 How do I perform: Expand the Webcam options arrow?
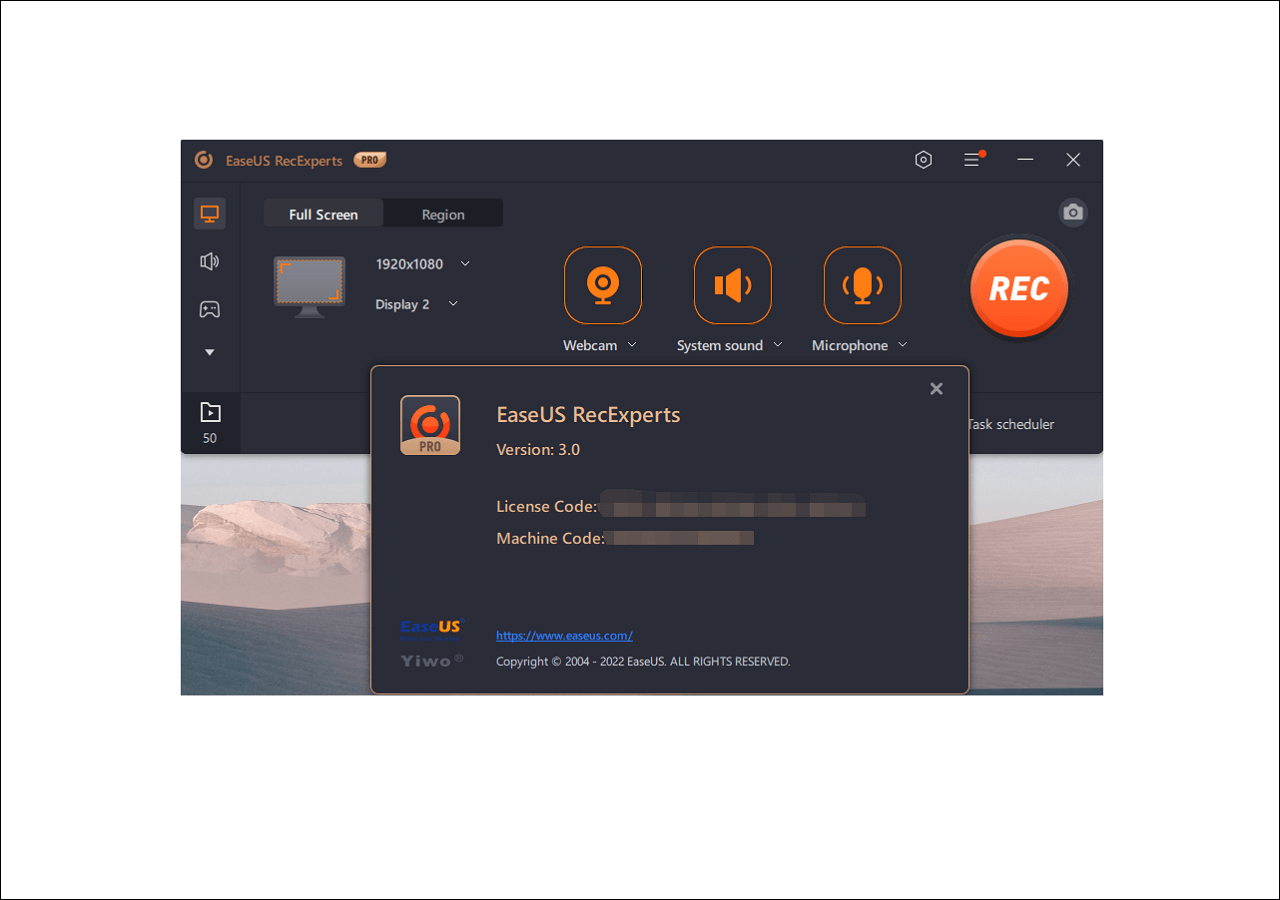pos(632,345)
